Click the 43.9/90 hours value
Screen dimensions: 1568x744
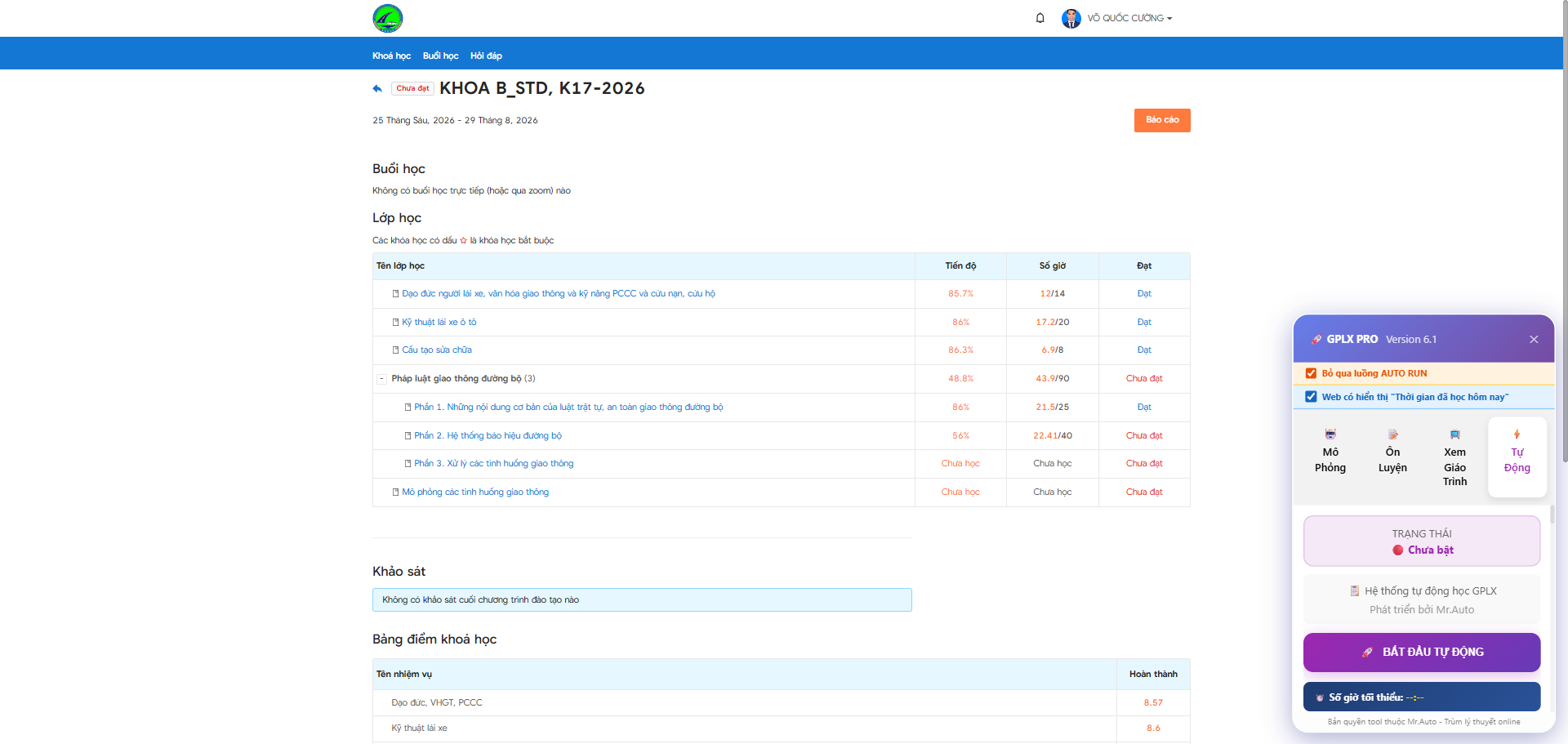coord(1053,379)
